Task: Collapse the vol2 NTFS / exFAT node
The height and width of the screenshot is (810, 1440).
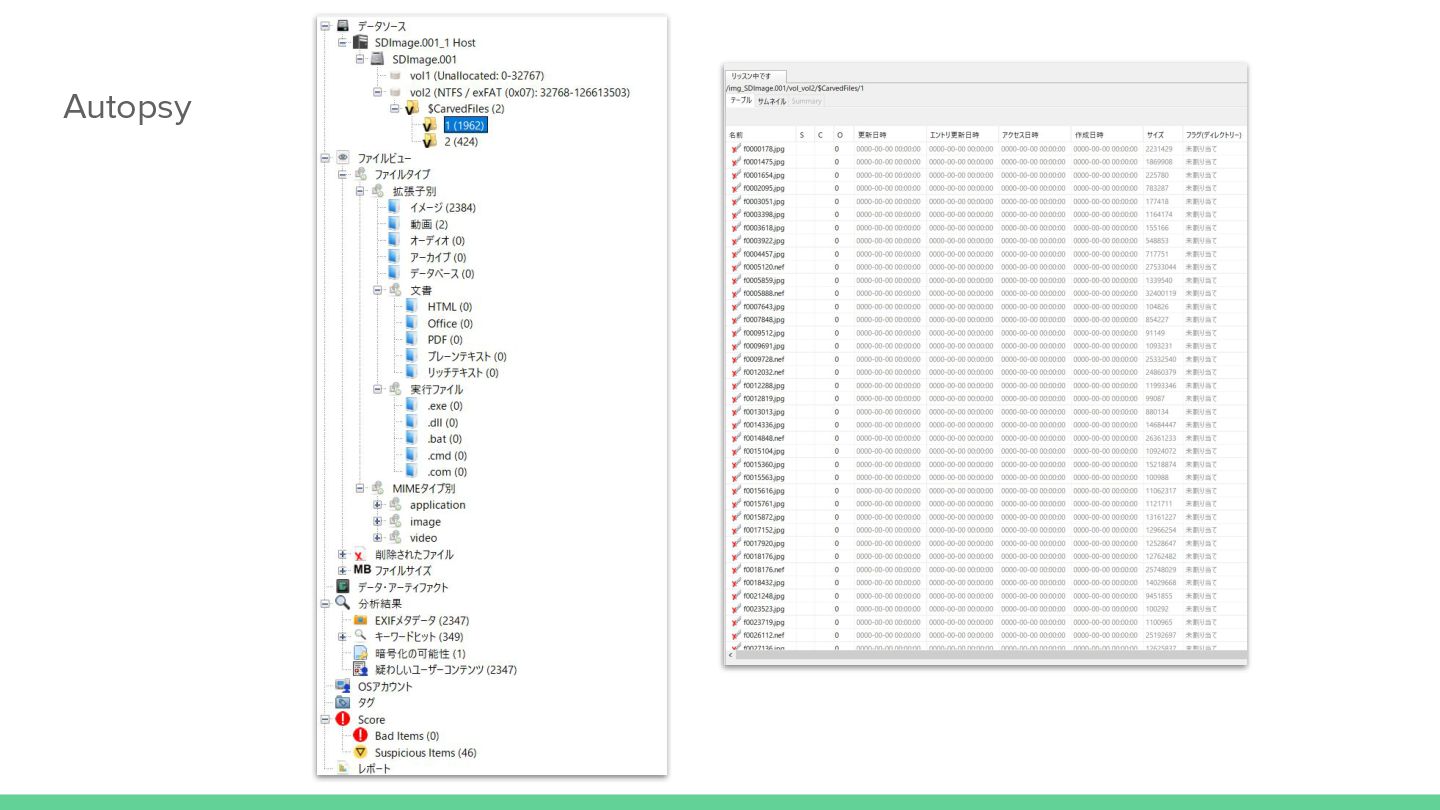Action: 377,92
